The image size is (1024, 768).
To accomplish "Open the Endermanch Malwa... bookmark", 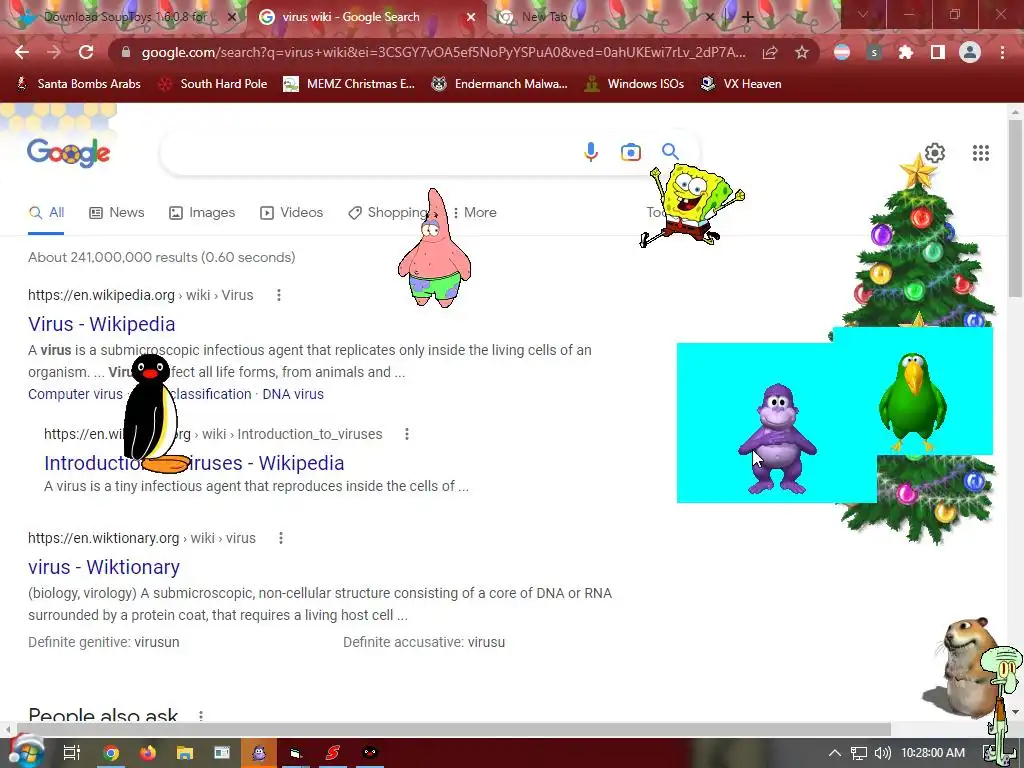I will point(500,84).
